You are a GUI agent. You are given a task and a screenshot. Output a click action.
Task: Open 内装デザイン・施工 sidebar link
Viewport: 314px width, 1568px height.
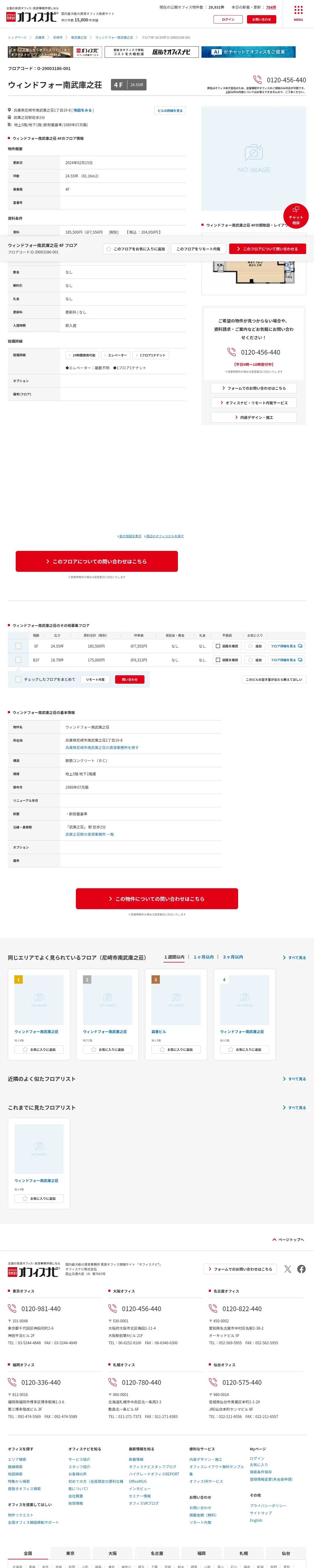[x=254, y=418]
